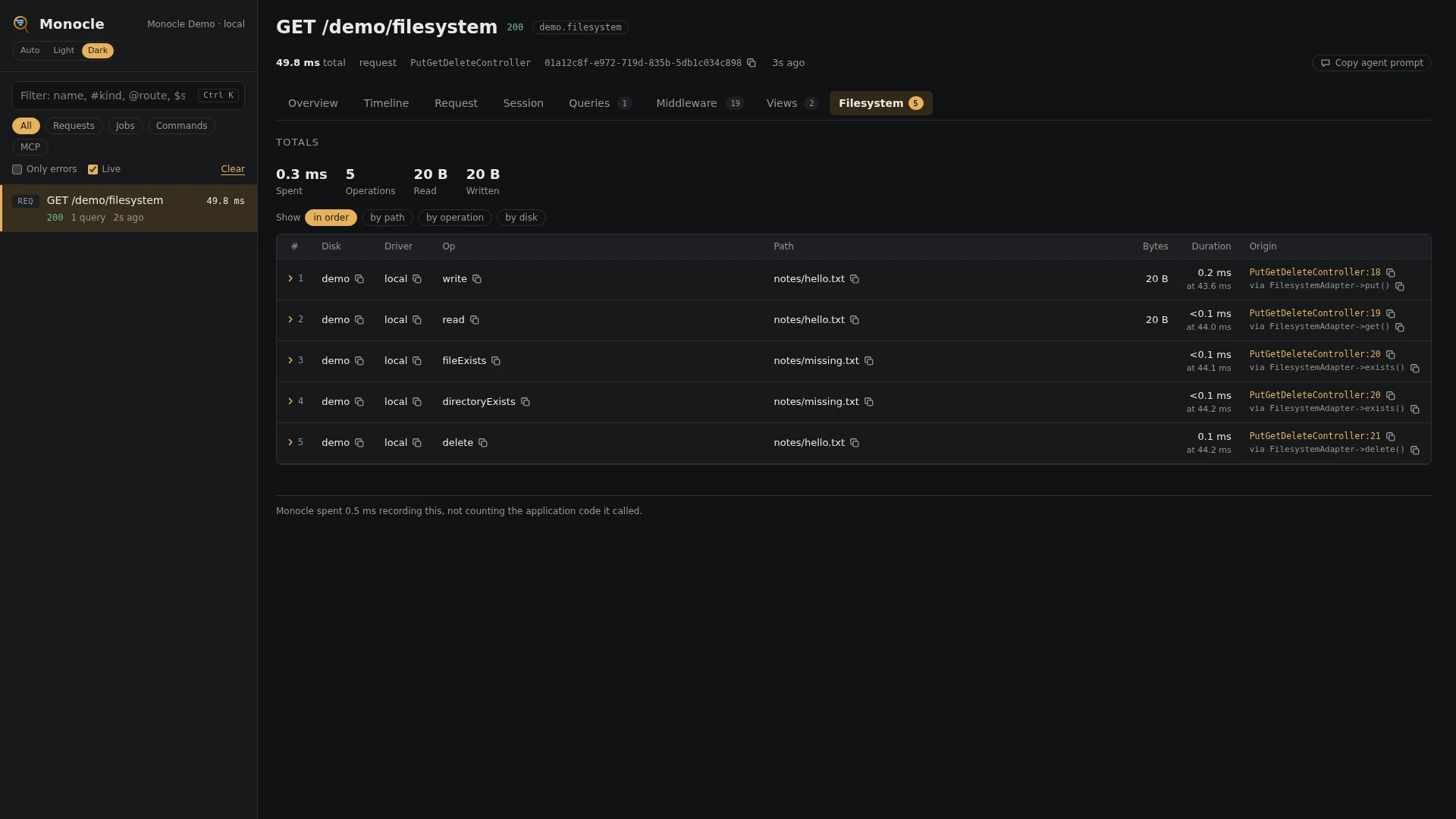Copy FilesystemAdapter->put() caller

[x=1400, y=287]
